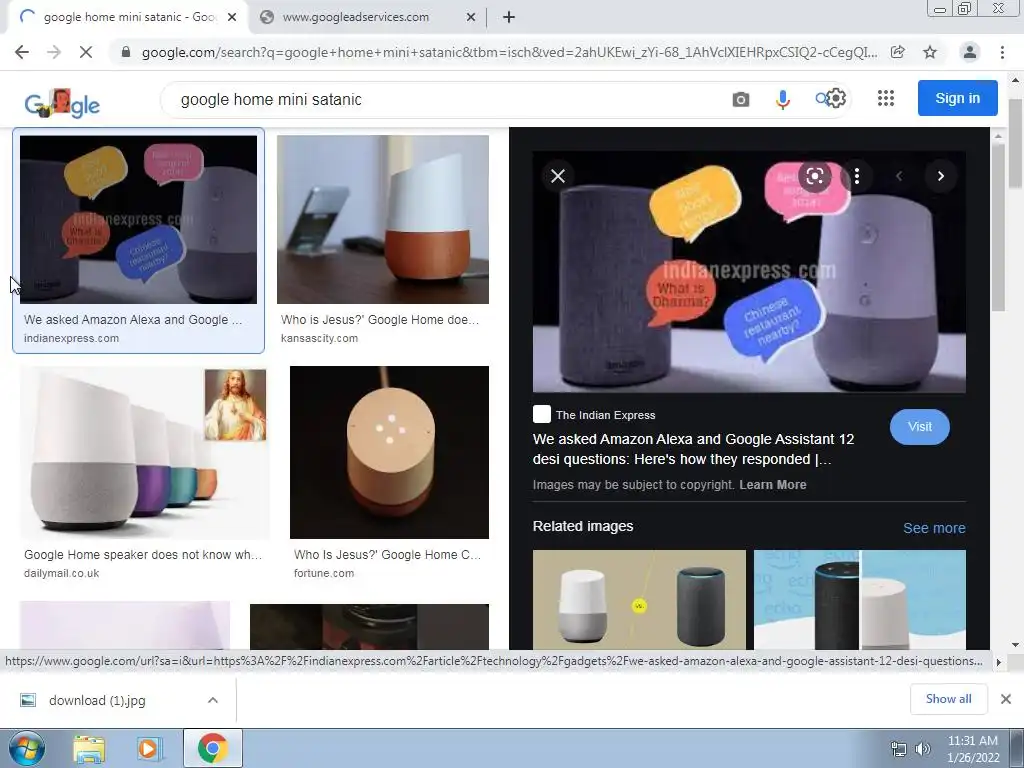Open download (1).jpg file
This screenshot has width=1024, height=768.
(x=97, y=700)
